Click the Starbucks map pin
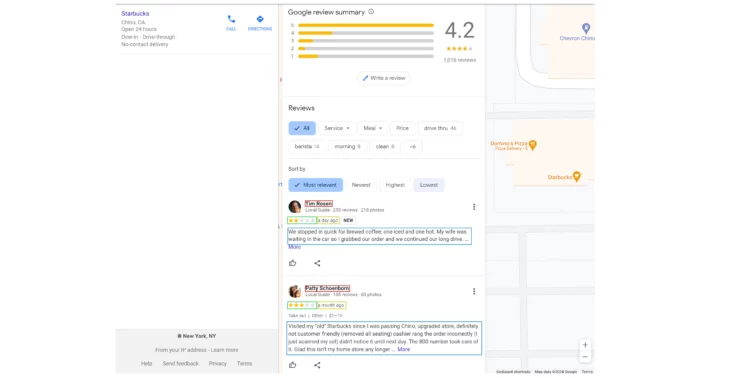Image resolution: width=744 pixels, height=378 pixels. tap(577, 176)
